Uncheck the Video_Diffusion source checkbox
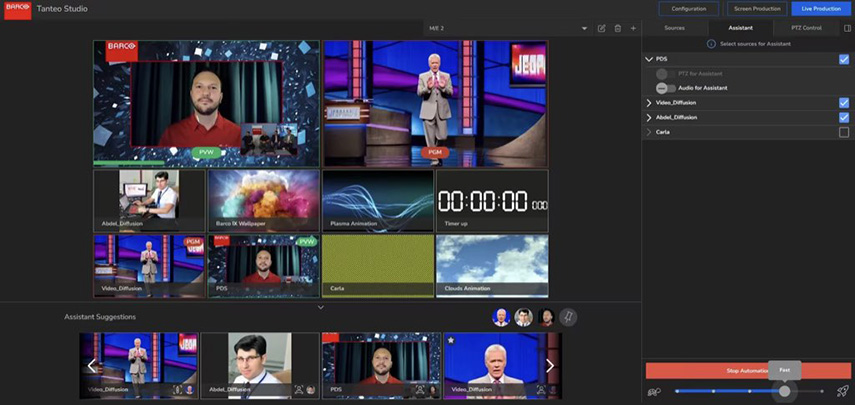Image resolution: width=855 pixels, height=405 pixels. [x=844, y=102]
